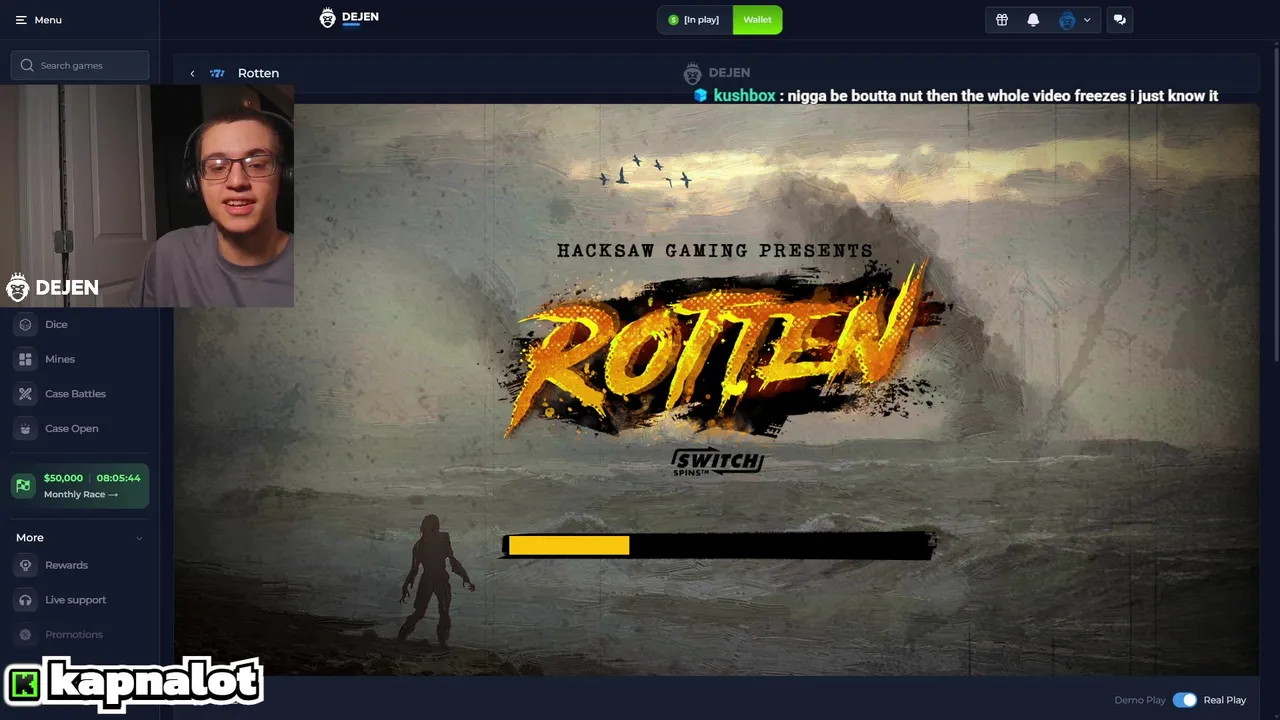Click the slots icon next to Rotten
Screen dimensions: 1280x720
(217, 73)
